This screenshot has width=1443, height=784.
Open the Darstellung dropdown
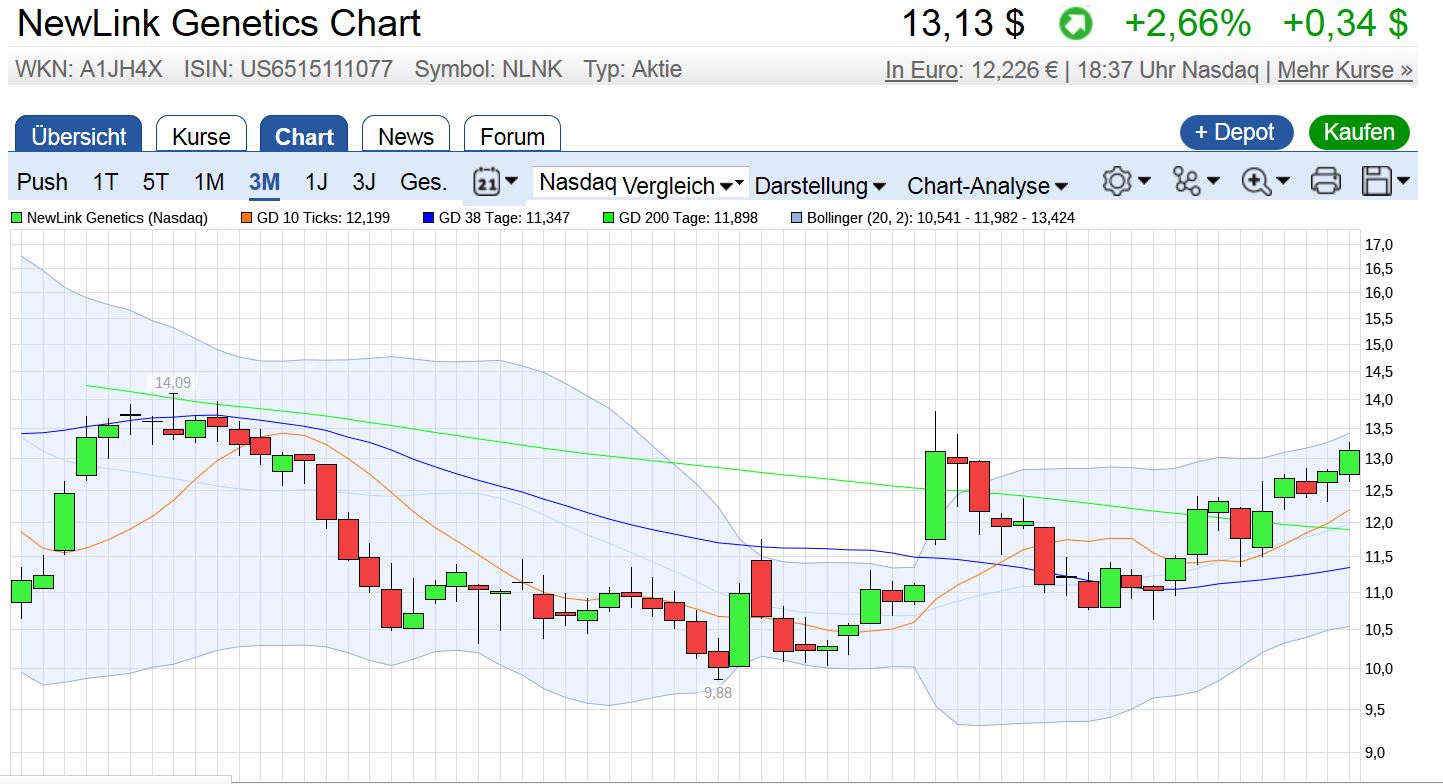[820, 186]
